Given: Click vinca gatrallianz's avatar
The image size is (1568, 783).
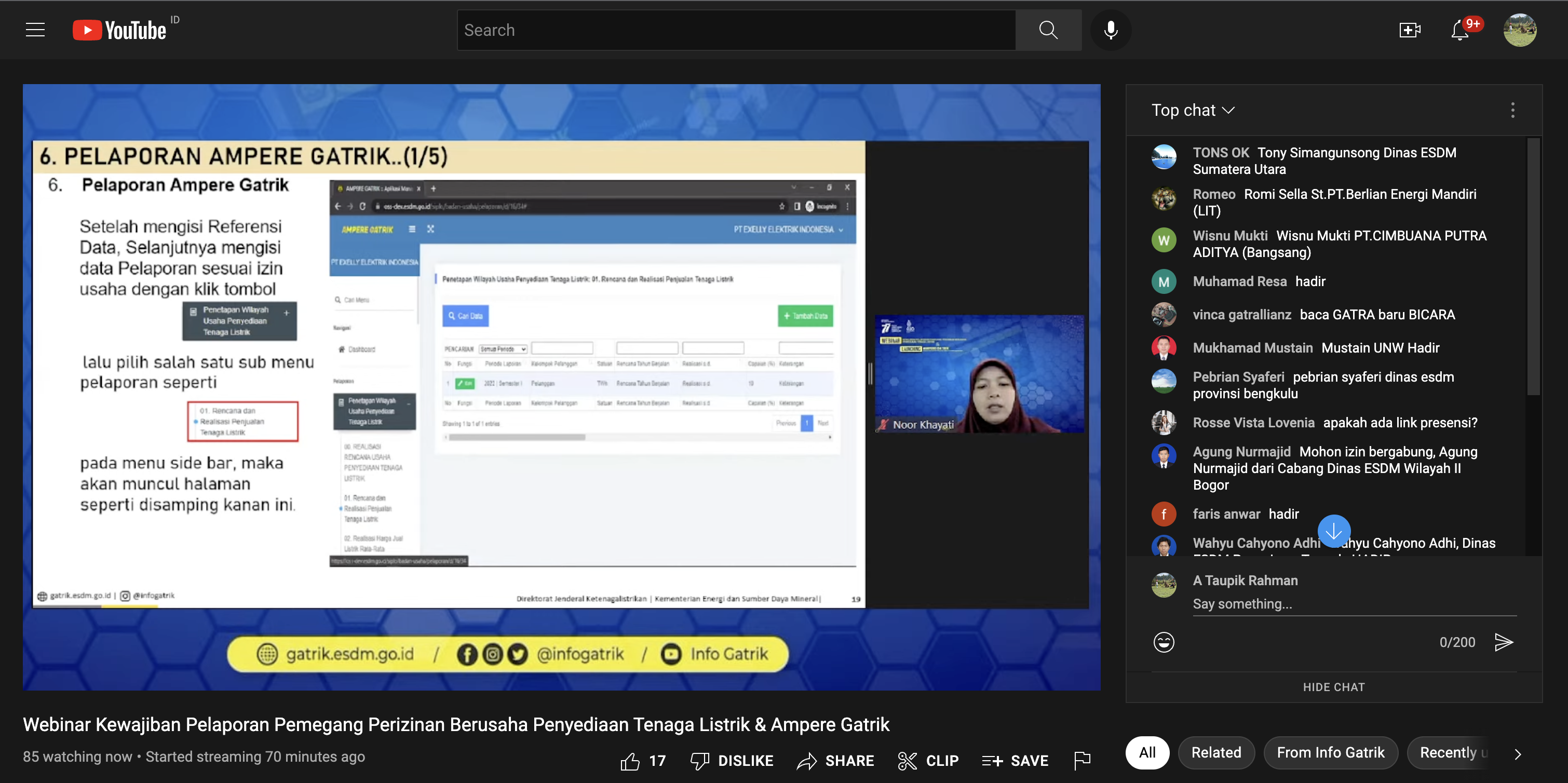Looking at the screenshot, I should [1163, 315].
